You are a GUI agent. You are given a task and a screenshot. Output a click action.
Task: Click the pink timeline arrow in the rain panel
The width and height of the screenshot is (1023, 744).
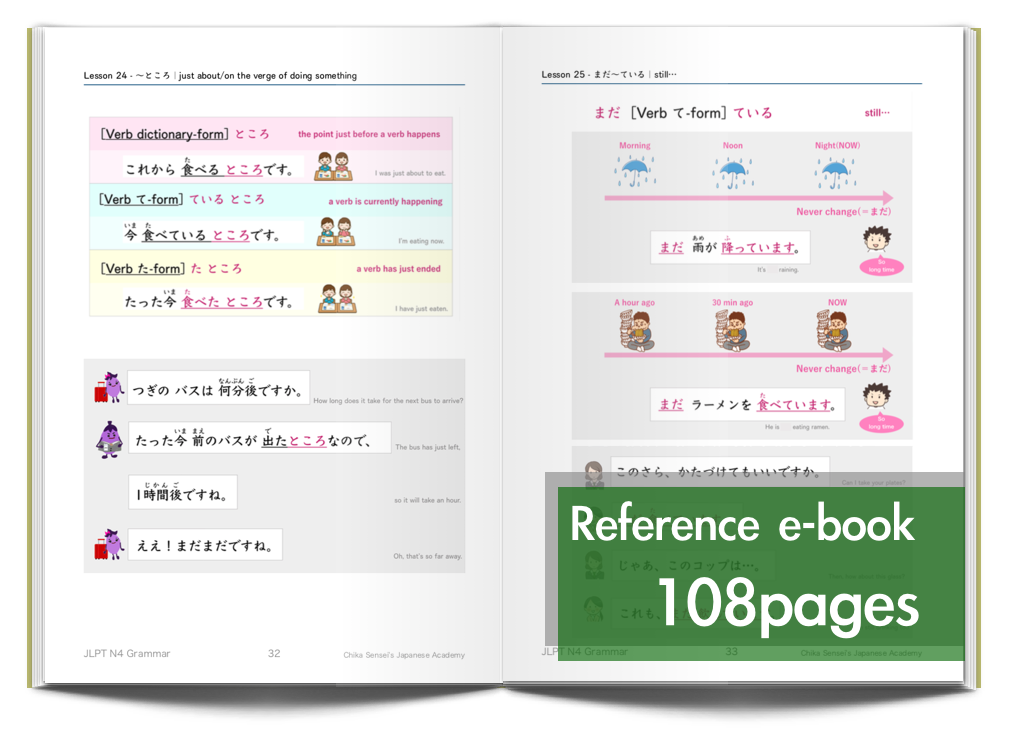click(748, 197)
